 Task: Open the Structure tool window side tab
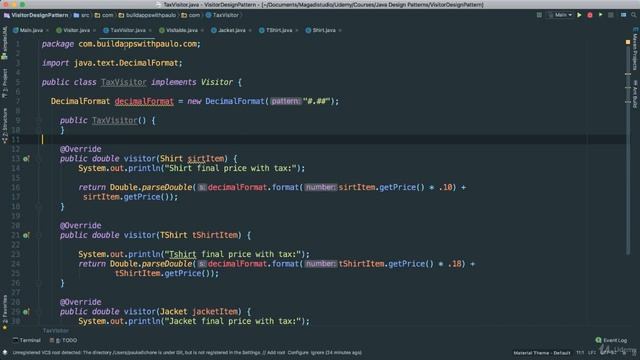coord(4,126)
